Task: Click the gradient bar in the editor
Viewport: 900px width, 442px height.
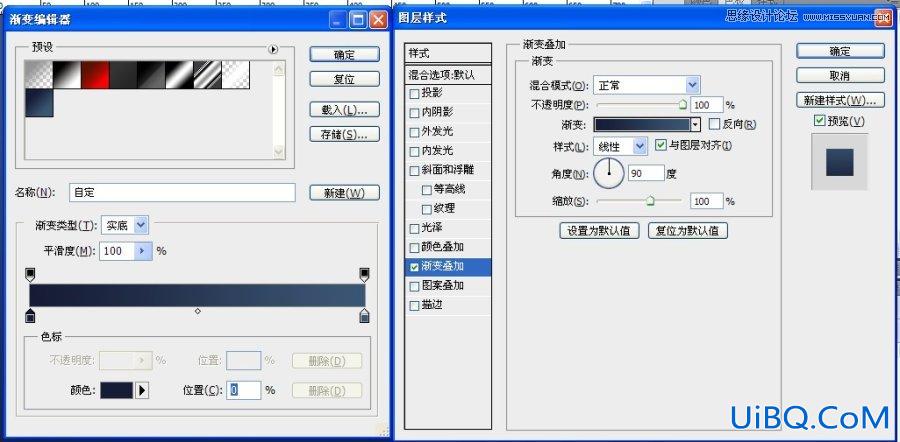Action: 197,295
